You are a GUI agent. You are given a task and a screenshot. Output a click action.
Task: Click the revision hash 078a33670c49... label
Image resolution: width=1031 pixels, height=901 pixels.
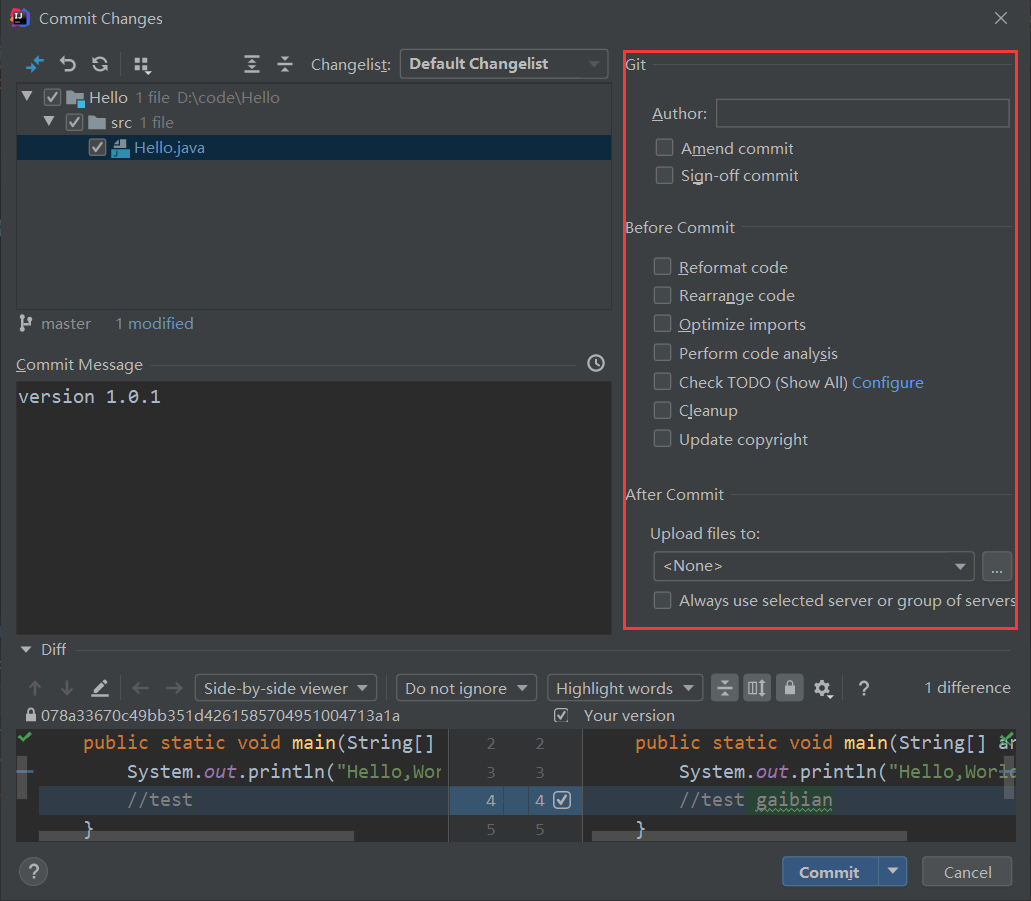coord(220,715)
